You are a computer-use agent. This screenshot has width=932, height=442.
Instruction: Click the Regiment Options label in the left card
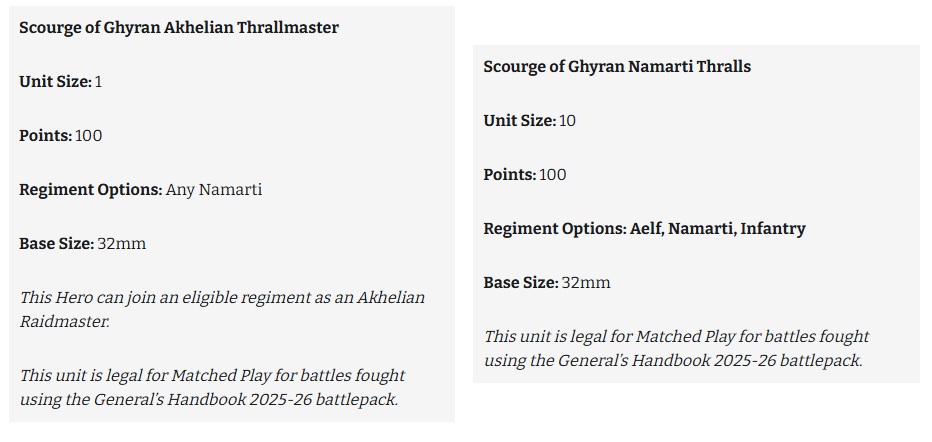pyautogui.click(x=91, y=190)
